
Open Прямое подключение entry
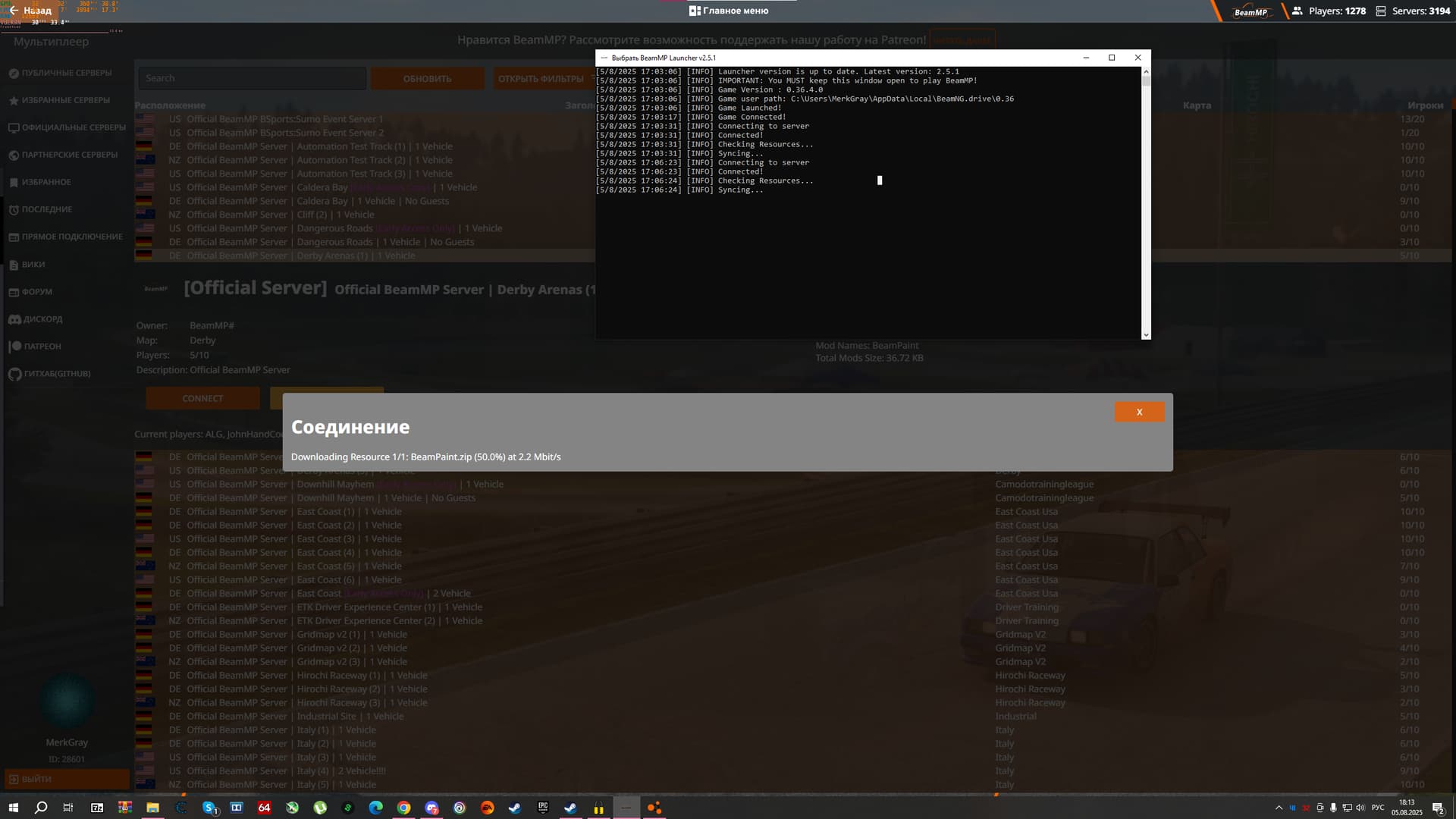coord(65,237)
